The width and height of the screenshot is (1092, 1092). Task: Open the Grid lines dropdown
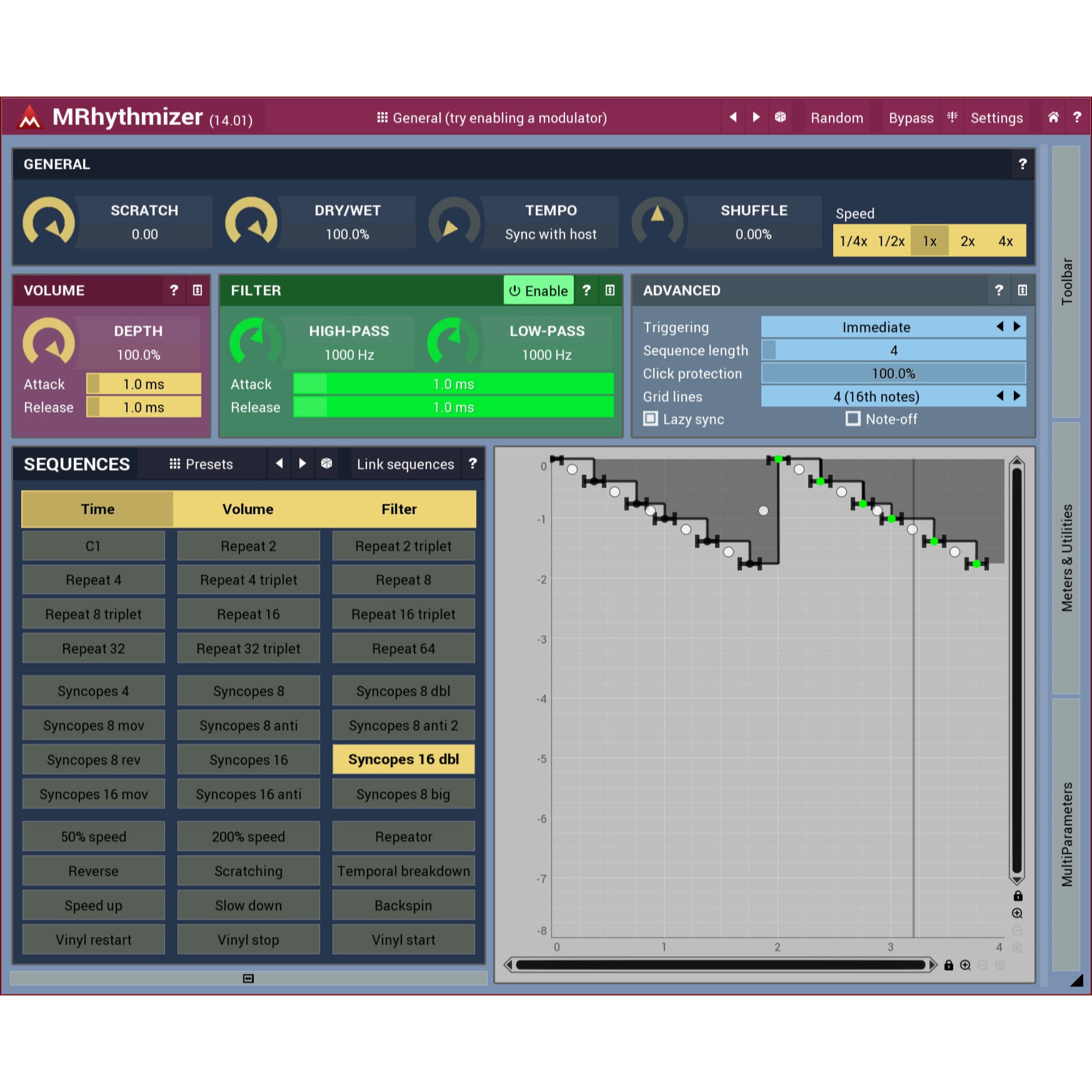(893, 396)
